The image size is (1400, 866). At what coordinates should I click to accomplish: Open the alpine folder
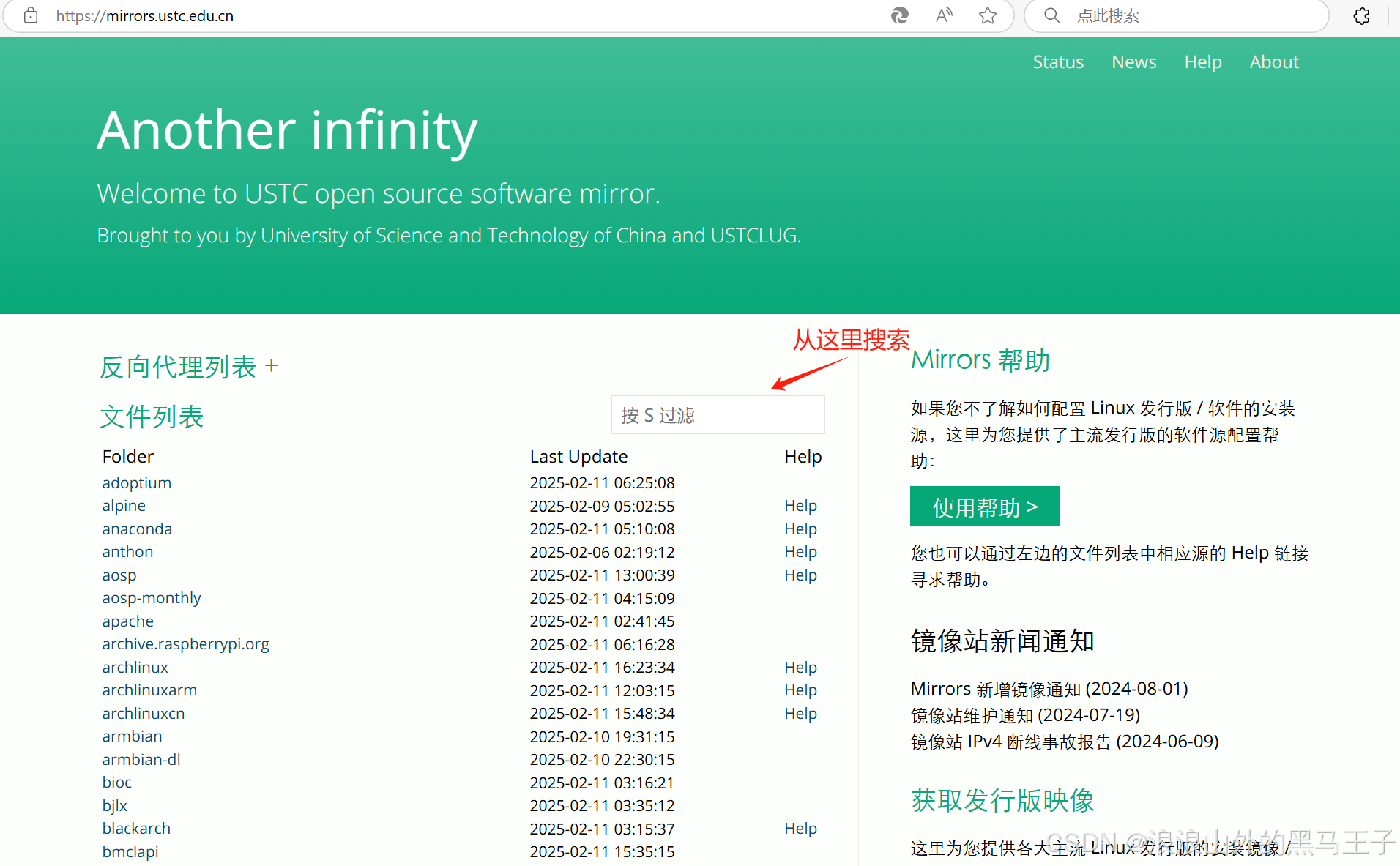tap(124, 506)
